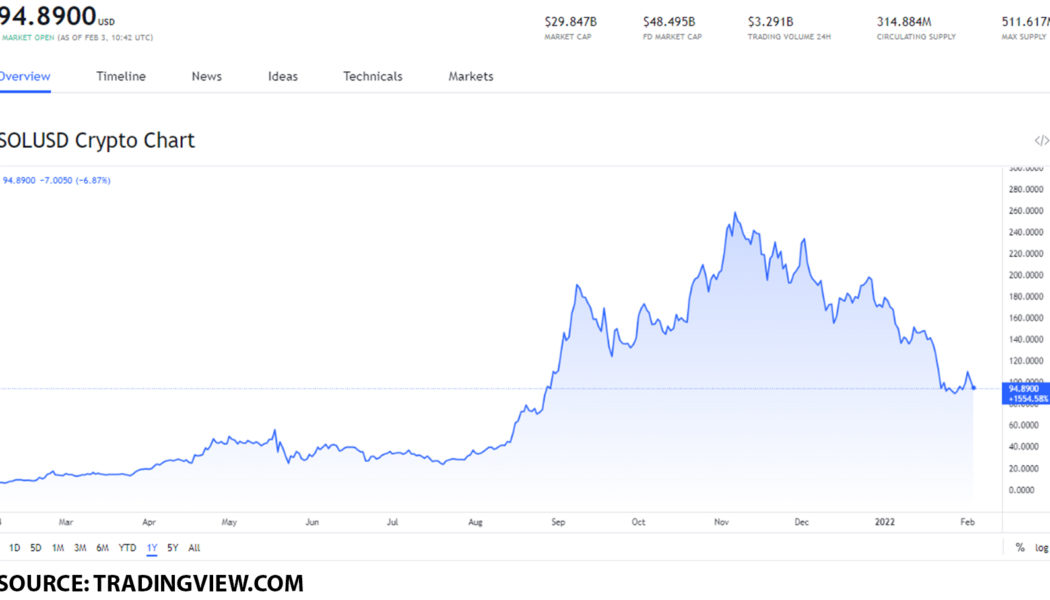1050x600 pixels.
Task: Open the News tab
Action: pyautogui.click(x=206, y=76)
